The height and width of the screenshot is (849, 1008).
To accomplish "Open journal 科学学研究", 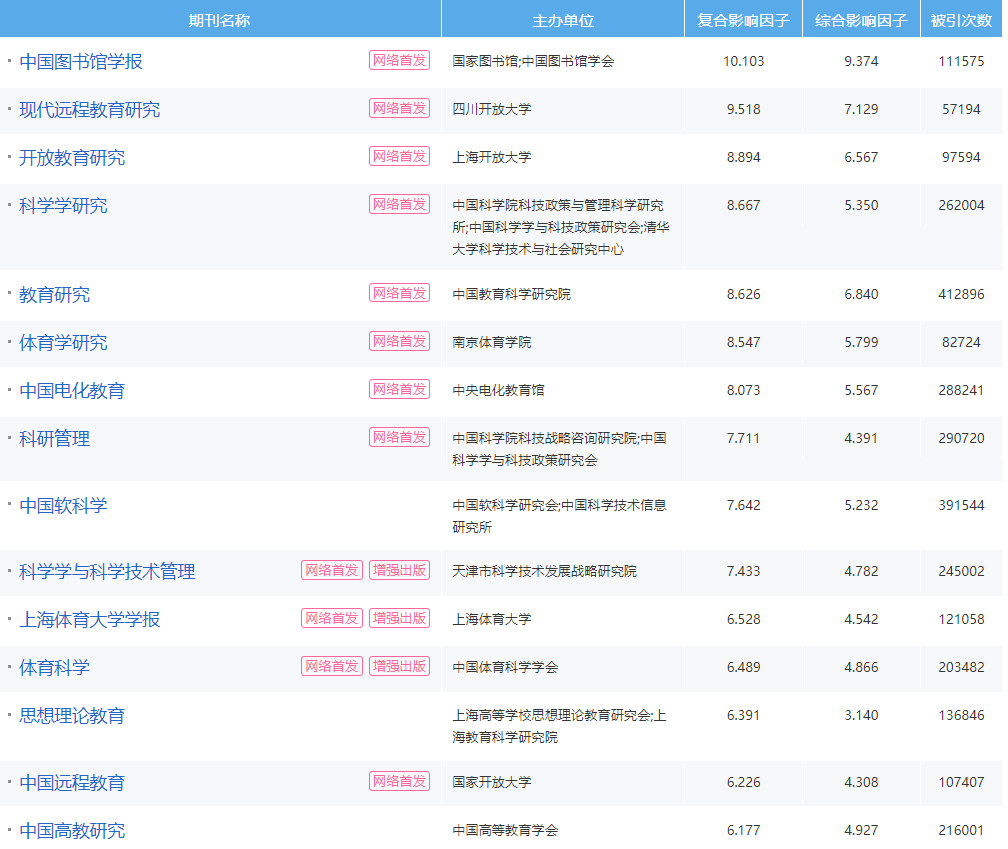I will tap(63, 206).
